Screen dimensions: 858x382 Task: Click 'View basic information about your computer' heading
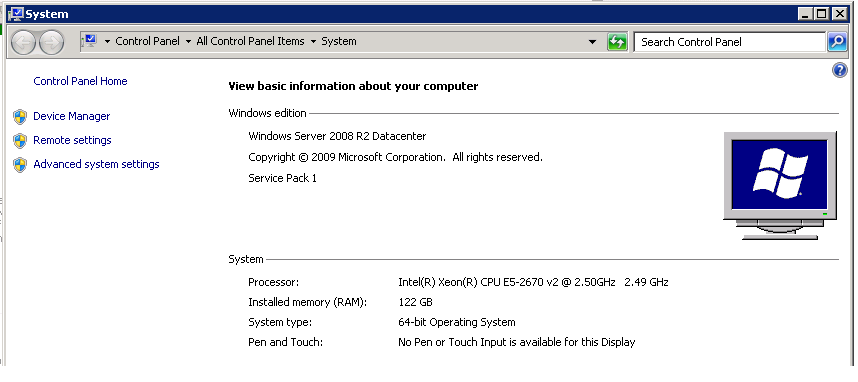[x=353, y=86]
